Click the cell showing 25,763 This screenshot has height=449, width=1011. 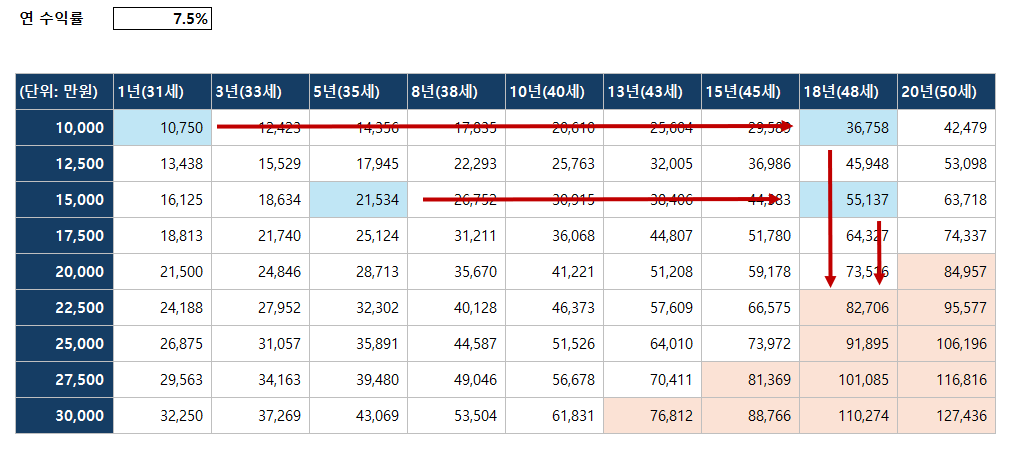[555, 164]
